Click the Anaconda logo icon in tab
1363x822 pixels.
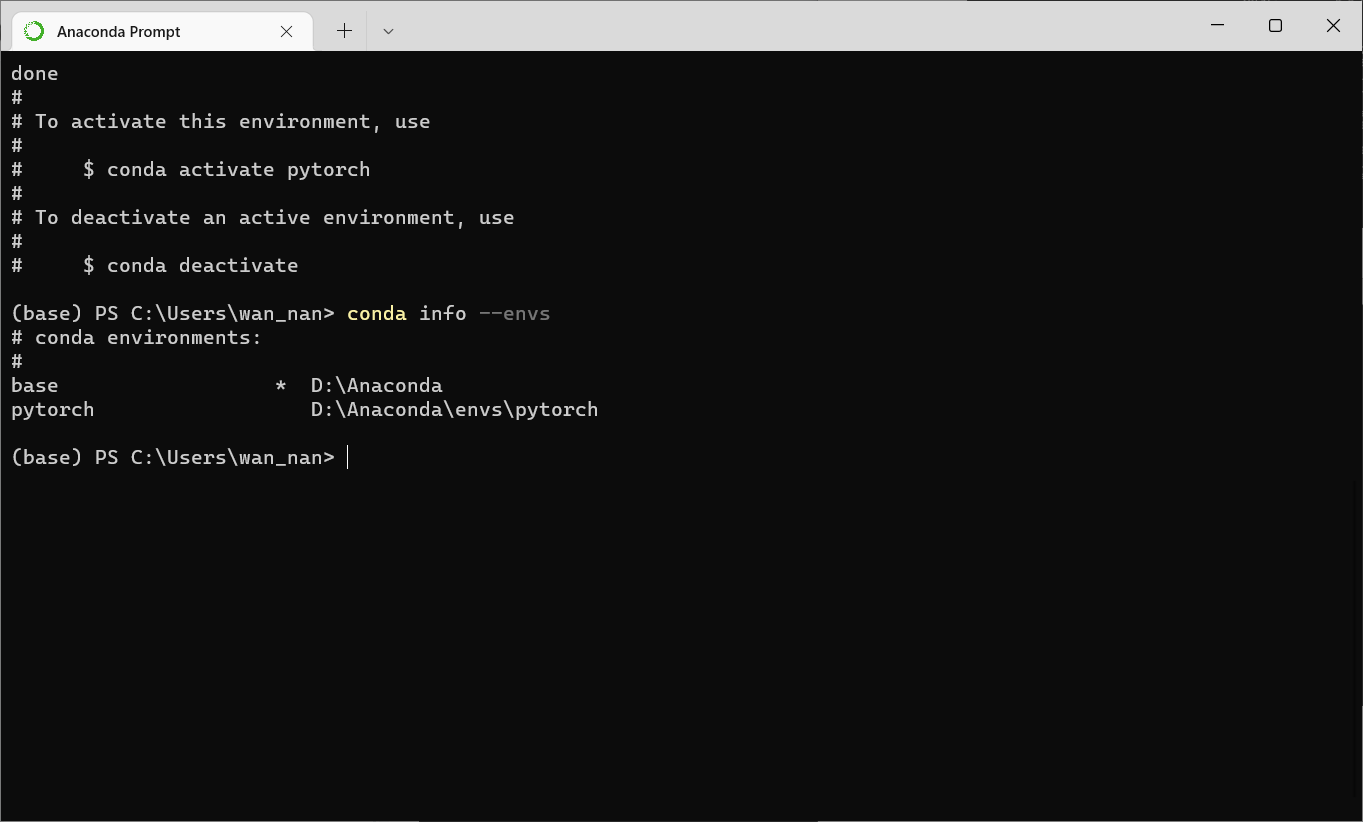click(34, 31)
